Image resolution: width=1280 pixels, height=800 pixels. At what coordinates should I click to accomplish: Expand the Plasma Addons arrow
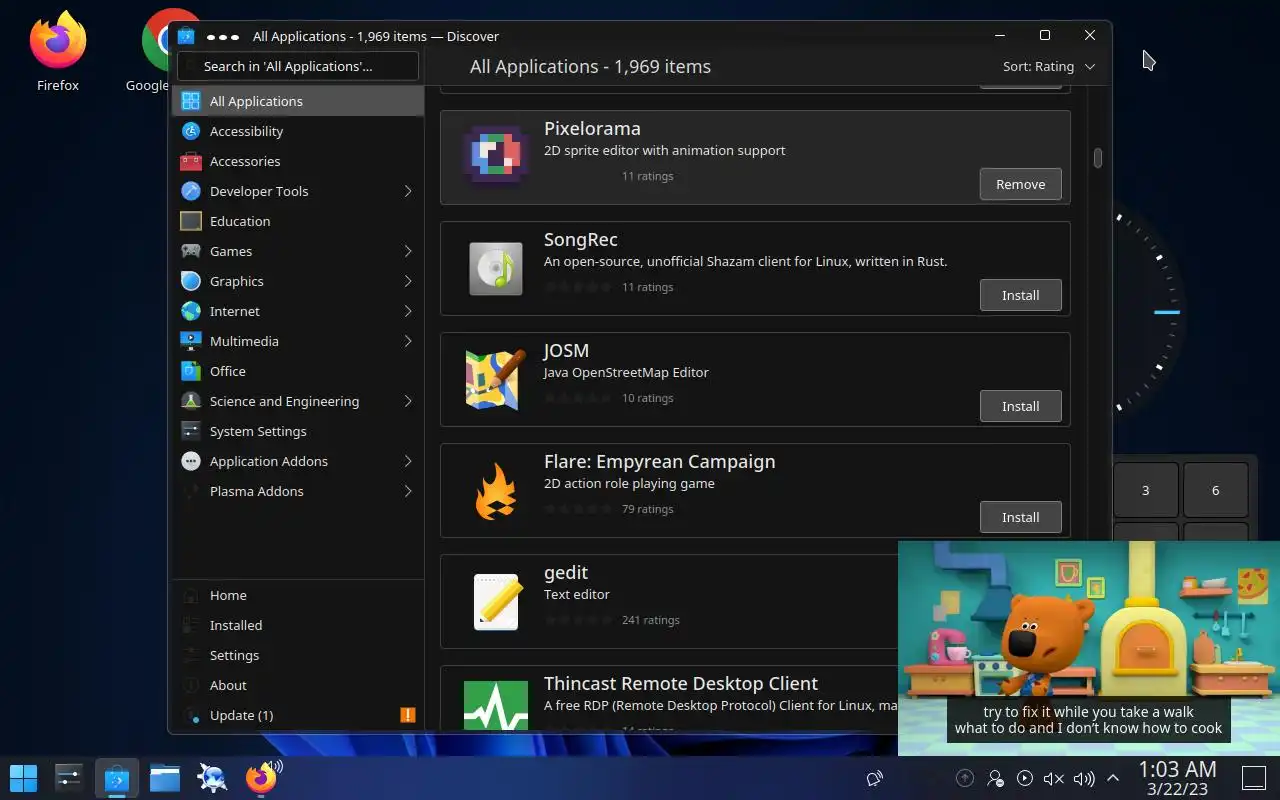point(408,491)
